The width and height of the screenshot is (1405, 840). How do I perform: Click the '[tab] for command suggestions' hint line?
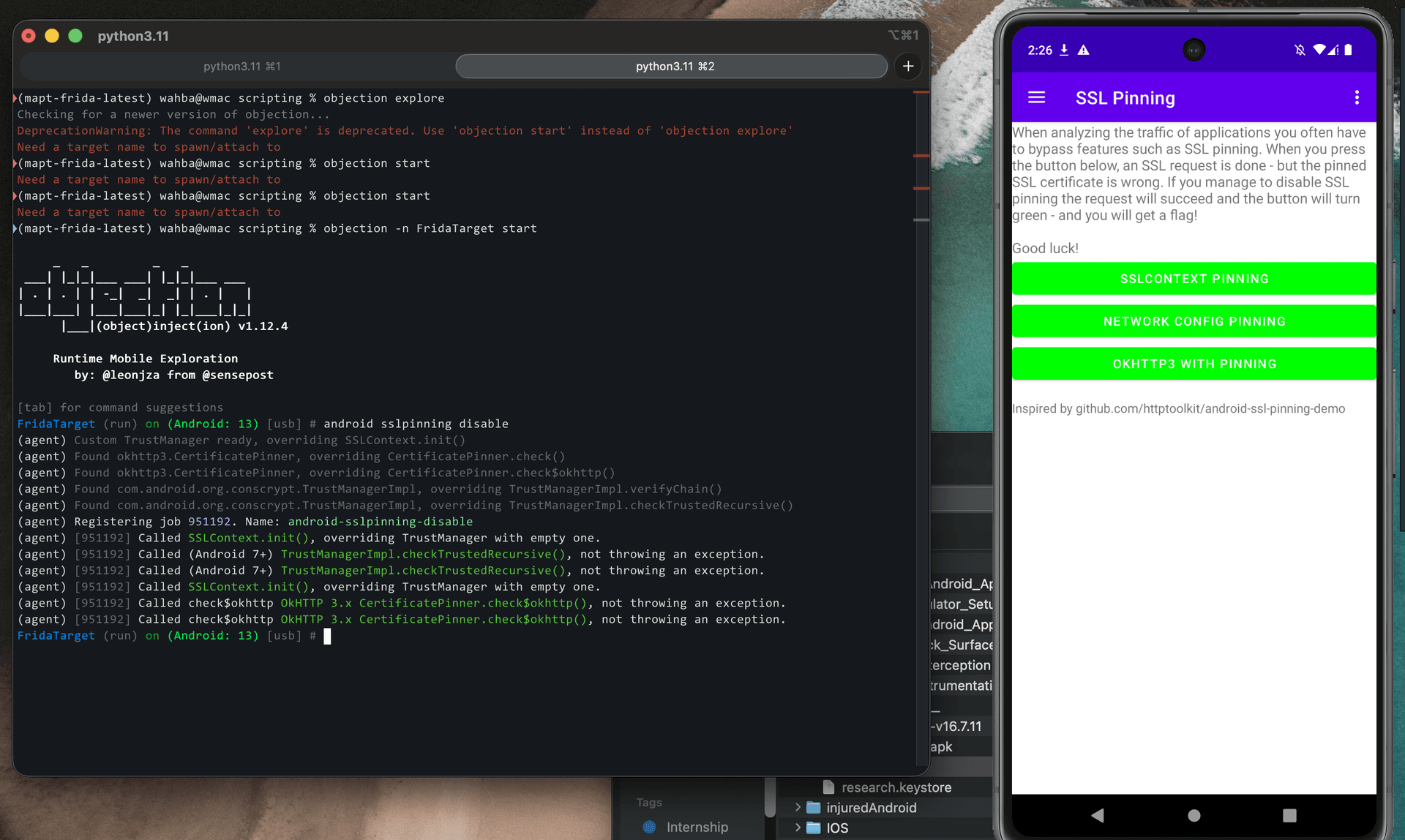click(120, 408)
